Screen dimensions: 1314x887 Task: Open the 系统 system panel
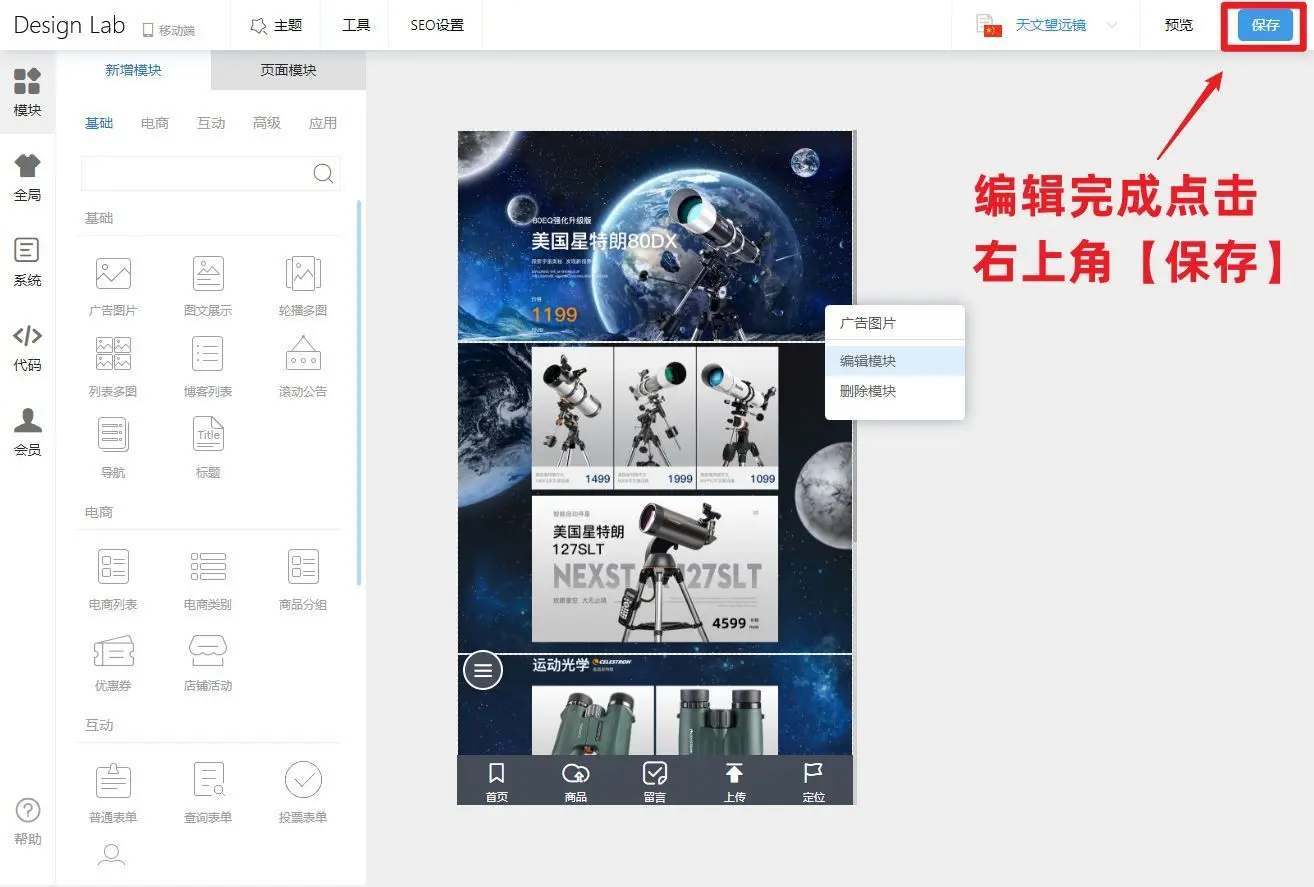(27, 263)
